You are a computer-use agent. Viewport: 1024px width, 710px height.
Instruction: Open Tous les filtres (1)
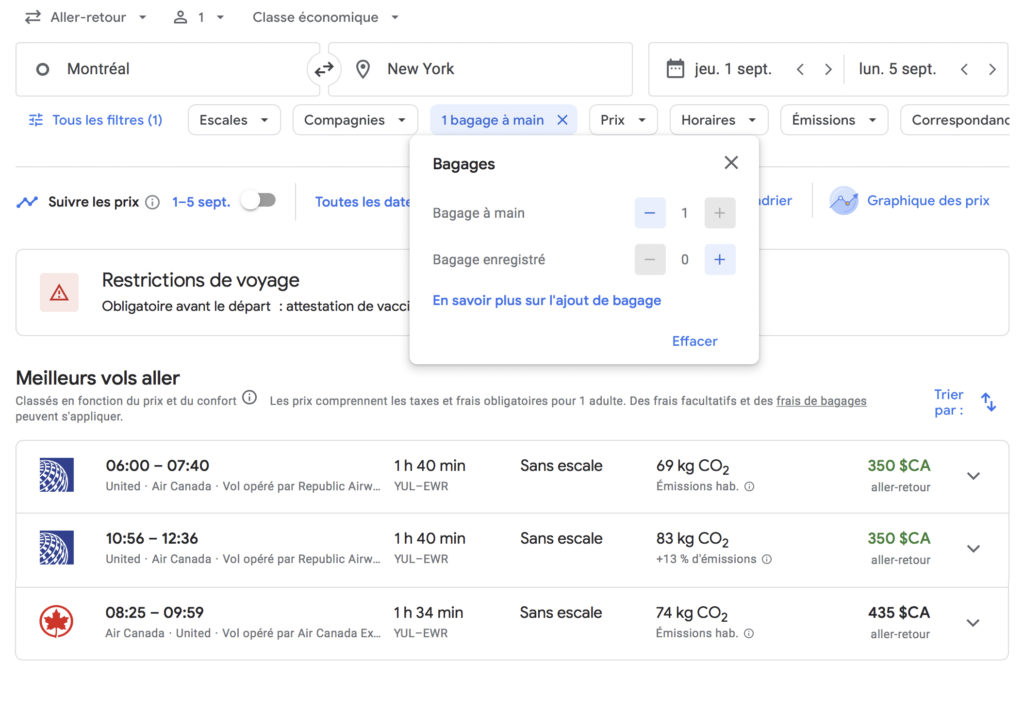click(96, 120)
